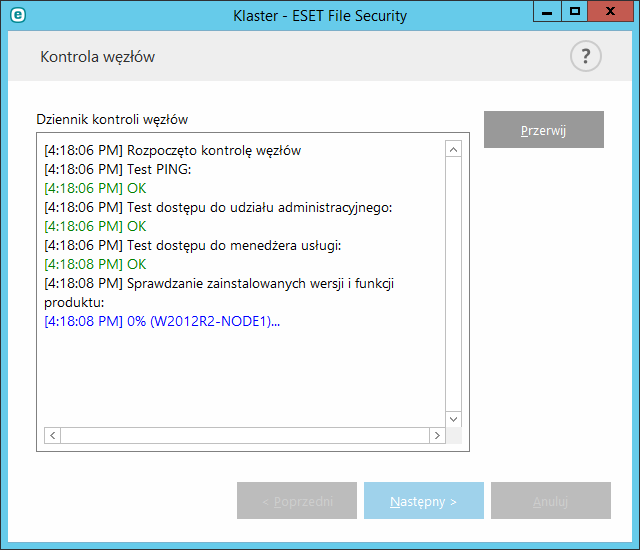Click the disabled Poprzedni button
The image size is (640, 550).
click(x=297, y=501)
